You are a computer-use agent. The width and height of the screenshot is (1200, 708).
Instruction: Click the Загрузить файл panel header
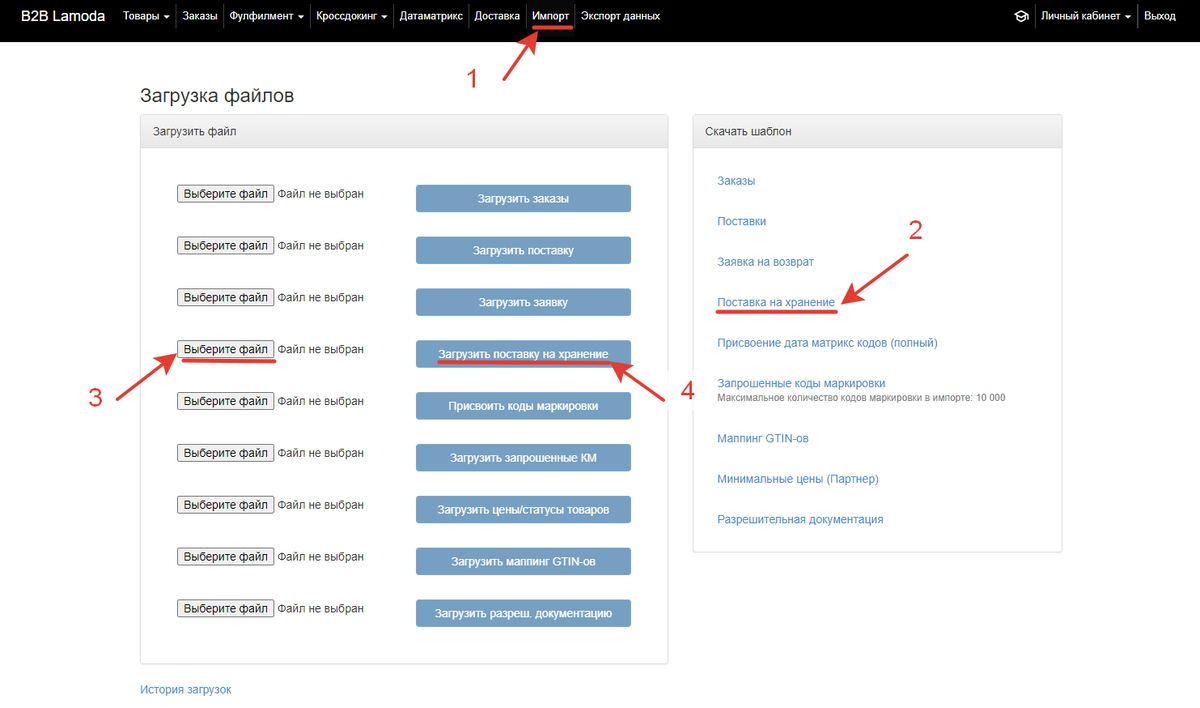[x=404, y=131]
